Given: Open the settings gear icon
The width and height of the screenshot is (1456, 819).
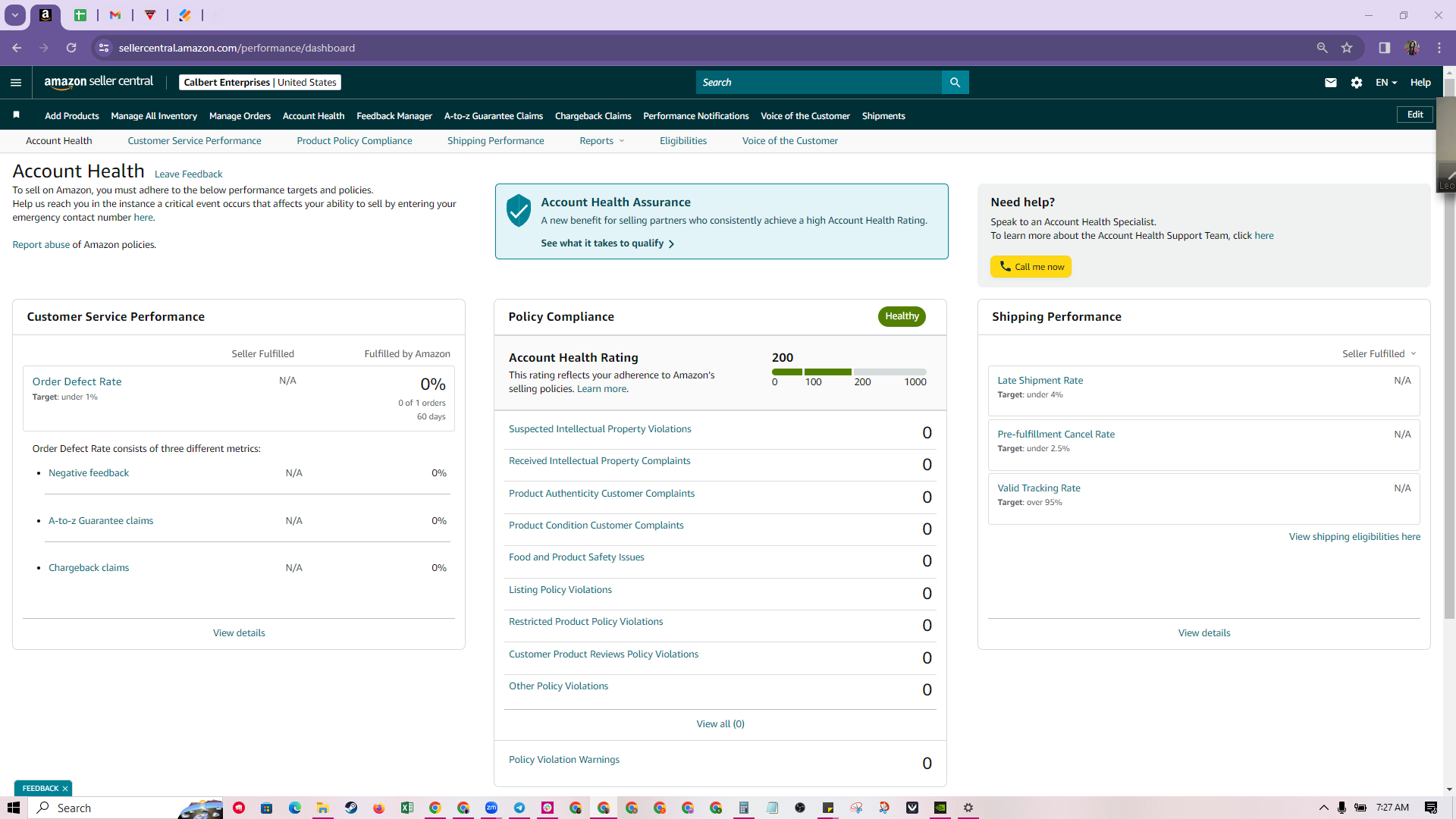Looking at the screenshot, I should (1357, 83).
